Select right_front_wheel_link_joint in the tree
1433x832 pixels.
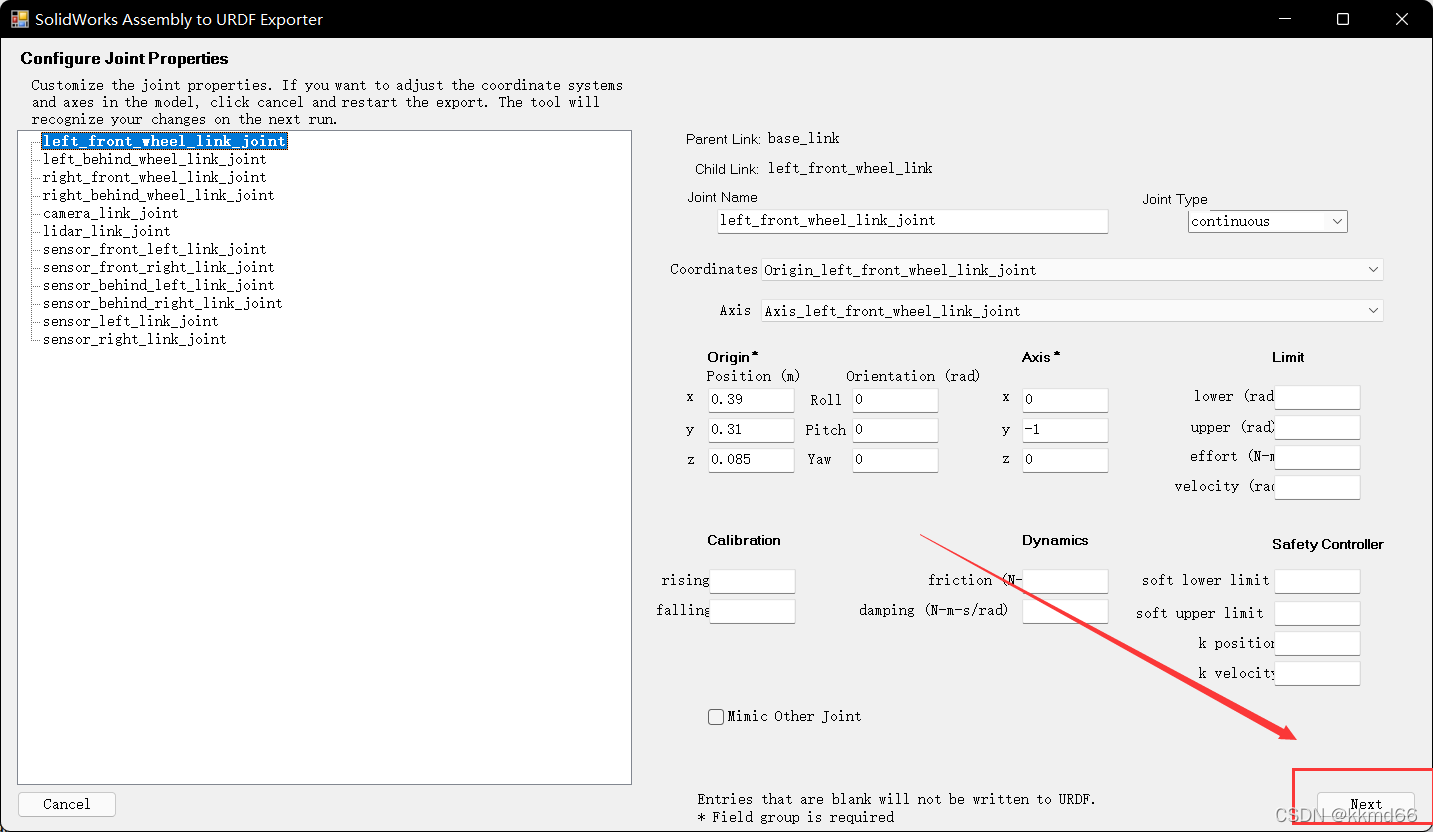point(154,177)
